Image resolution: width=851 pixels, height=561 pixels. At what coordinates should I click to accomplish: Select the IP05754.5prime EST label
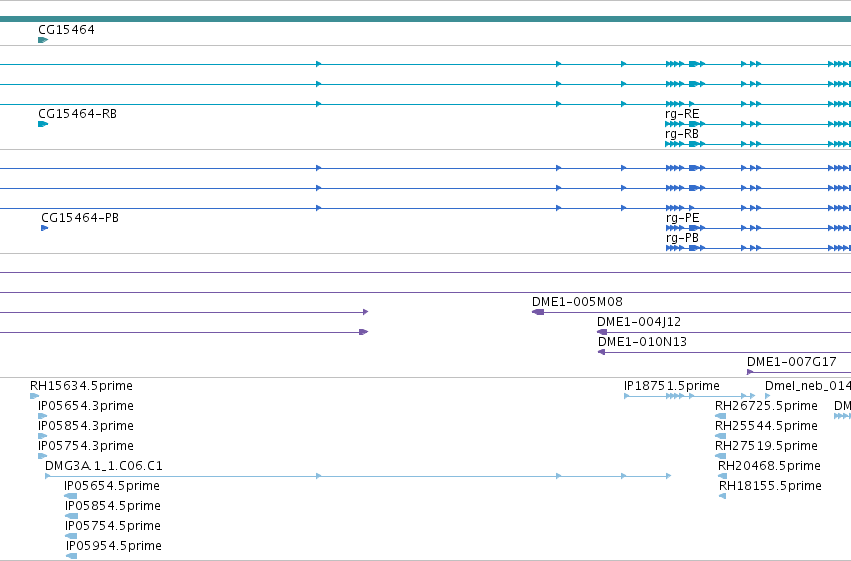pyautogui.click(x=113, y=526)
